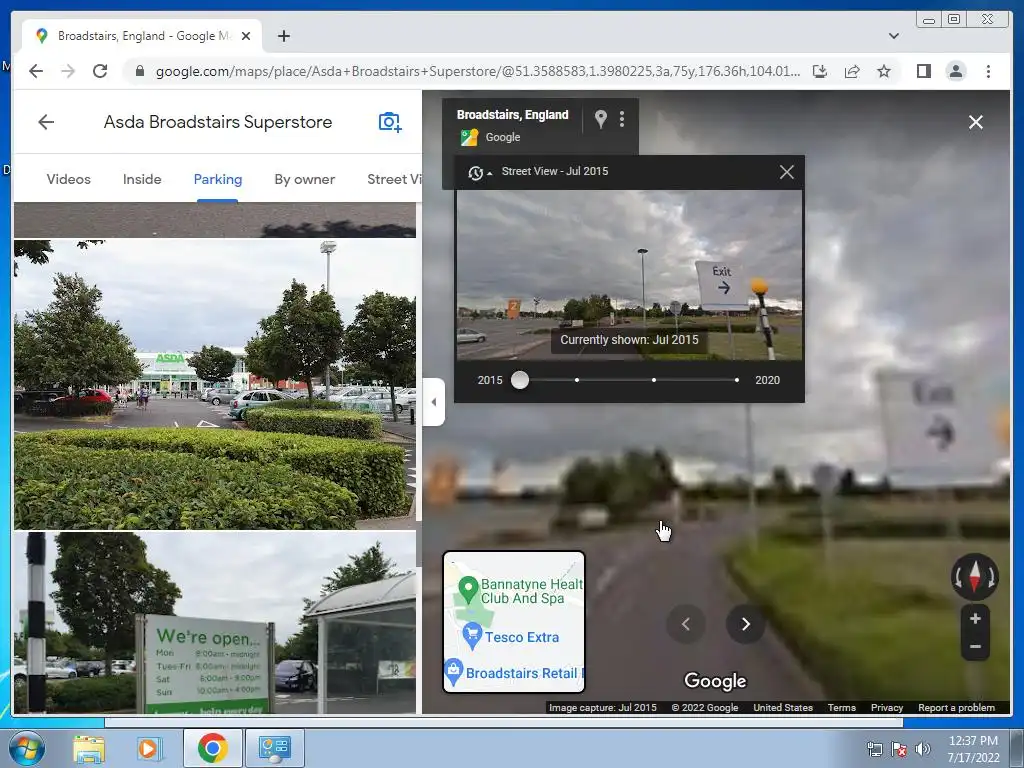Click site lock icon in address bar

pos(139,71)
